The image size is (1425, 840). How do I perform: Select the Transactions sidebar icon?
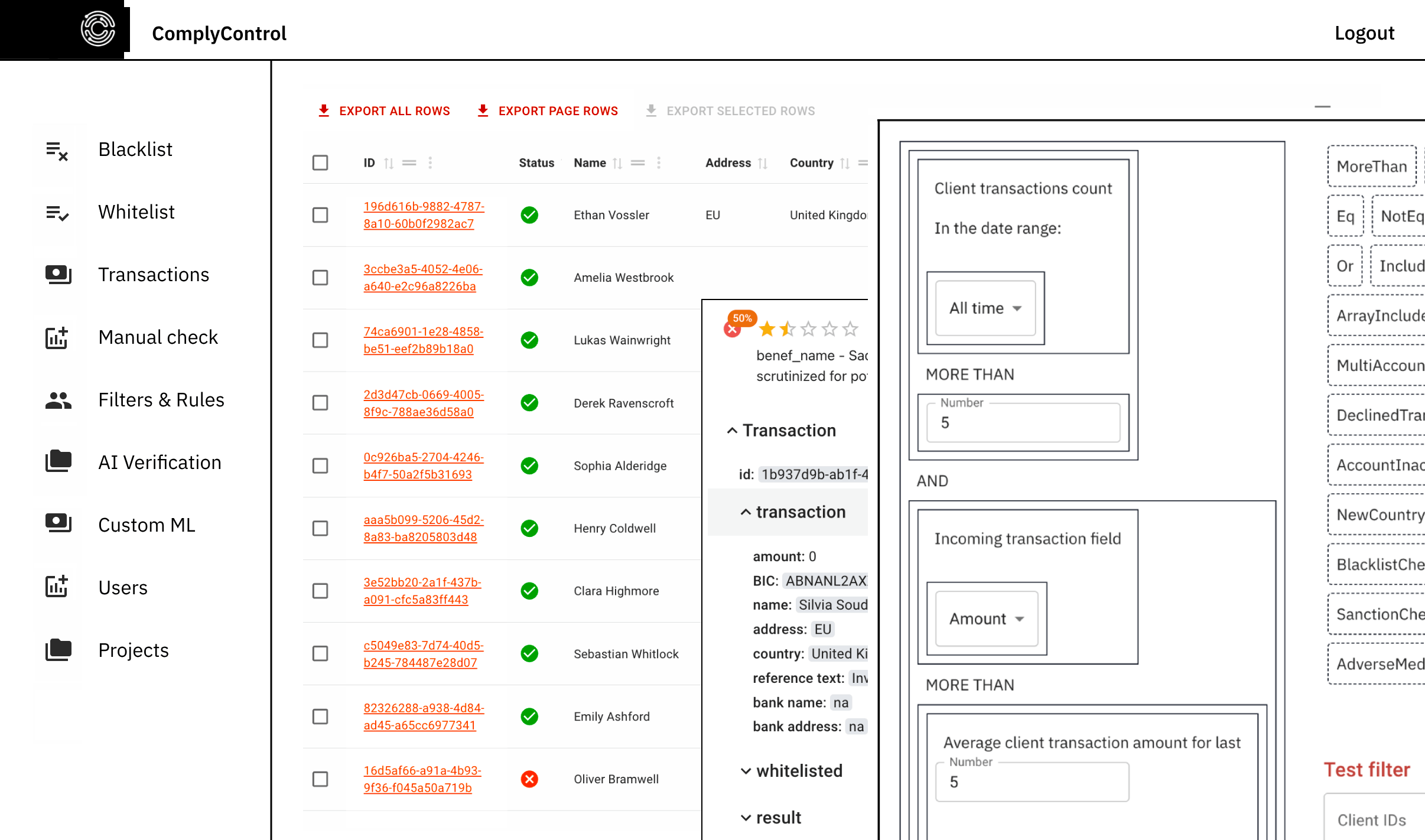pyautogui.click(x=57, y=274)
